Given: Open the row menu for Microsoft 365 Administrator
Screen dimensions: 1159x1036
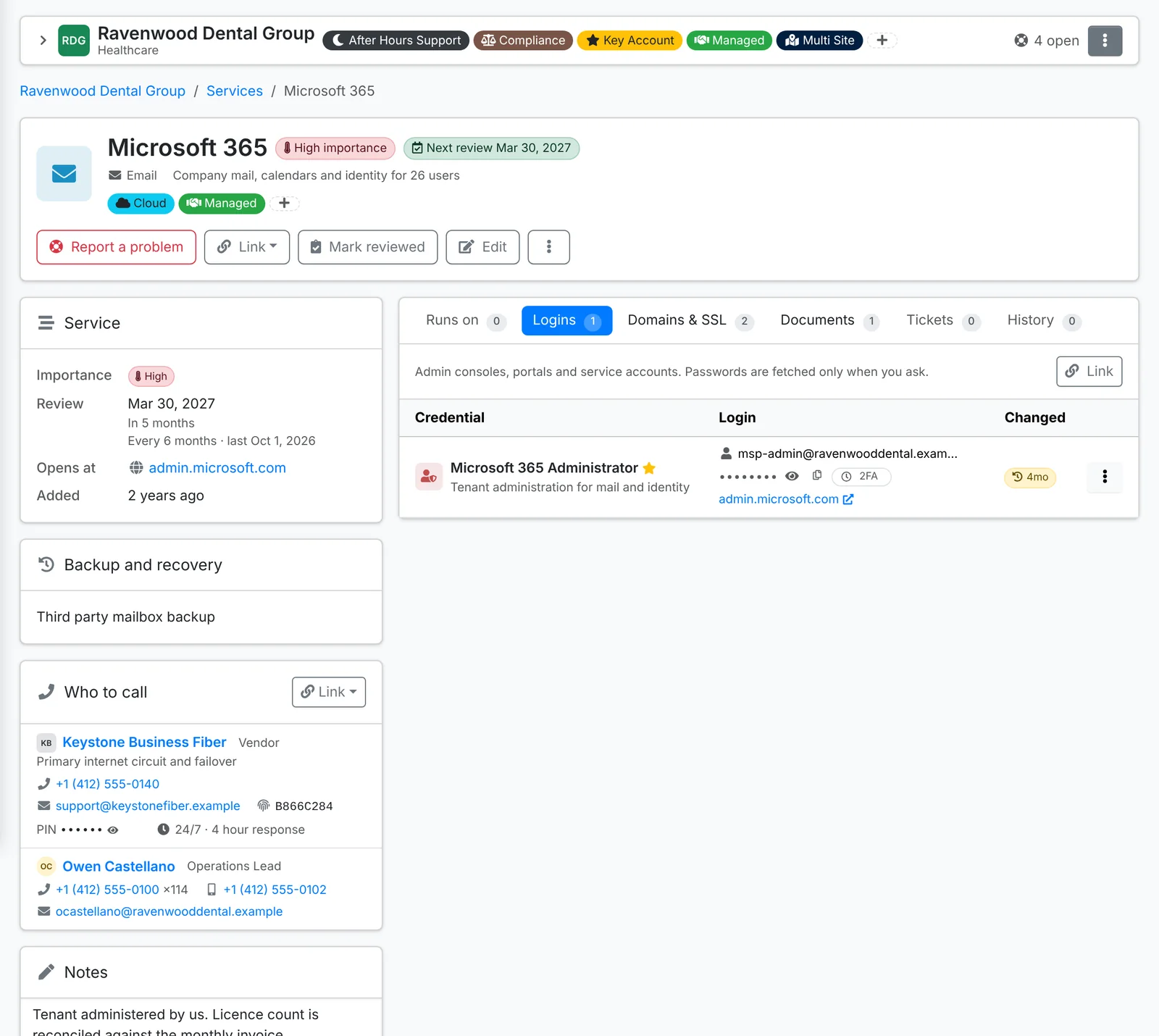Looking at the screenshot, I should click(x=1105, y=476).
